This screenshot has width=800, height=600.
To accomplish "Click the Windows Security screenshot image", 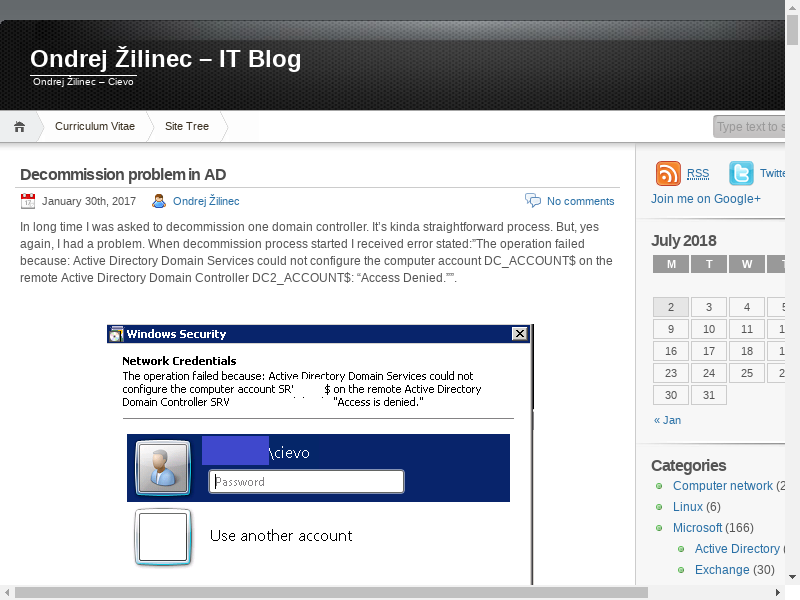I will tap(320, 455).
